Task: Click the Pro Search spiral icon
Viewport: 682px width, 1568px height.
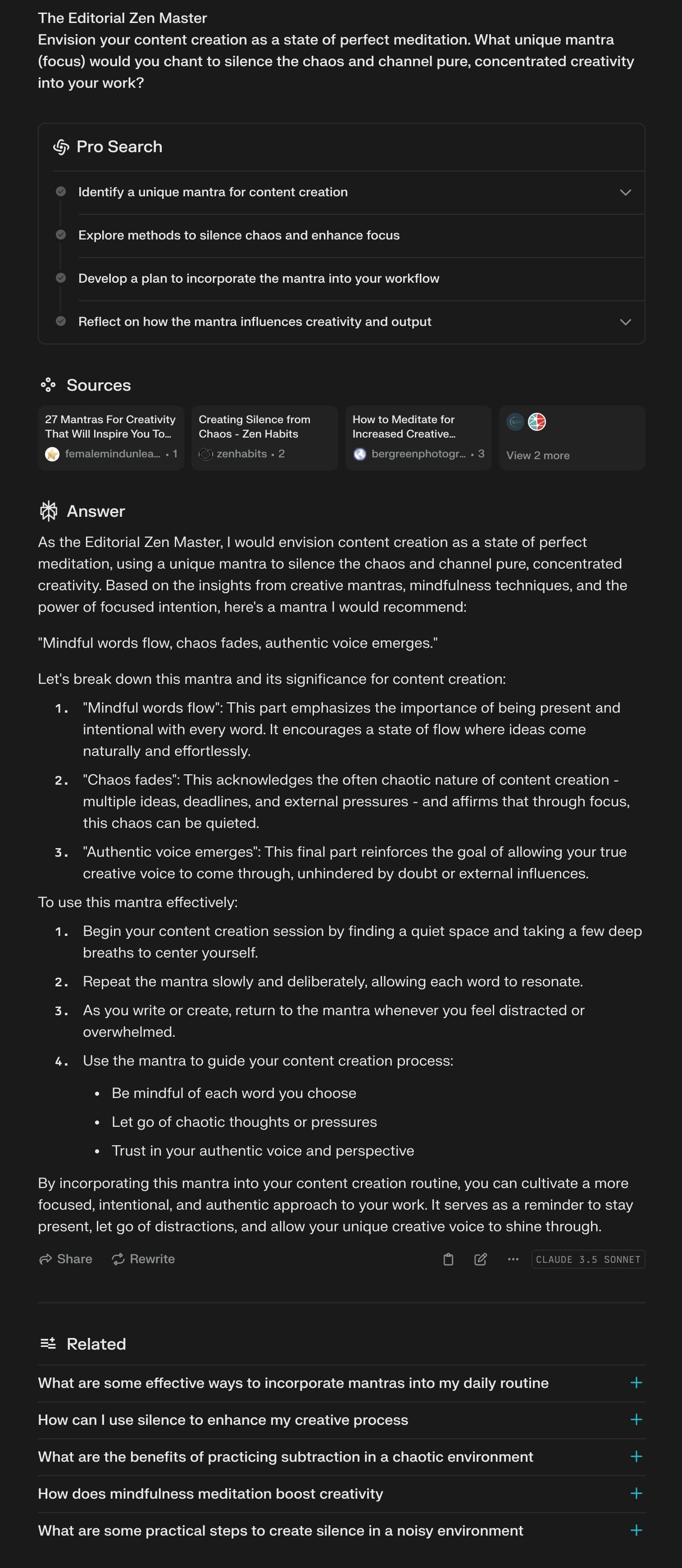Action: coord(61,147)
